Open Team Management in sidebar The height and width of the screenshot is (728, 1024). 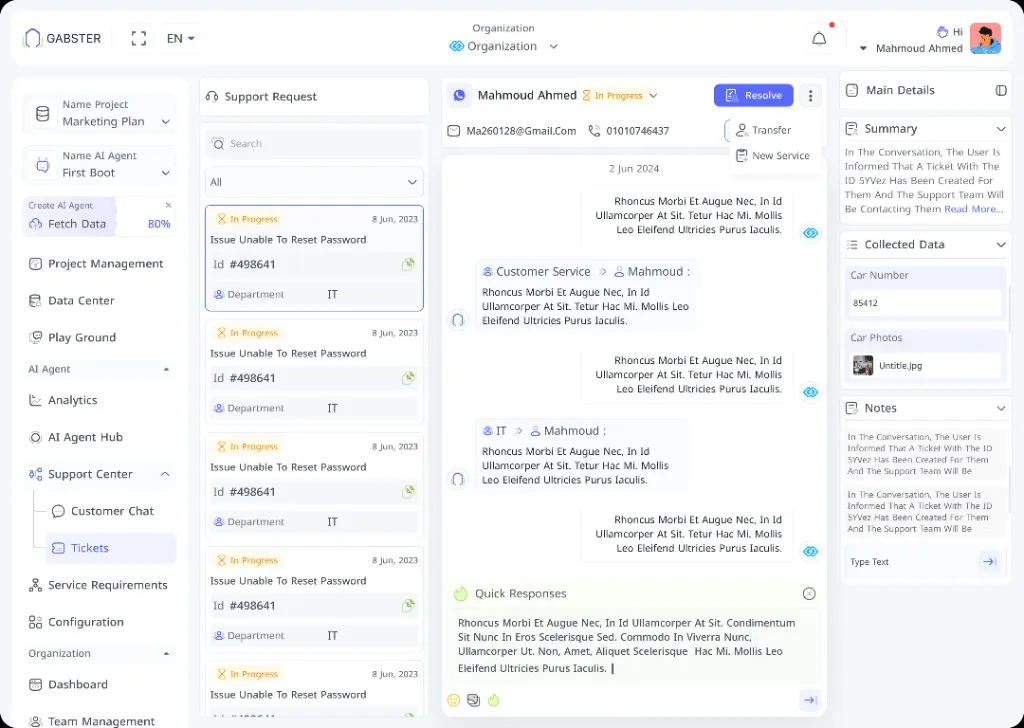point(91,721)
